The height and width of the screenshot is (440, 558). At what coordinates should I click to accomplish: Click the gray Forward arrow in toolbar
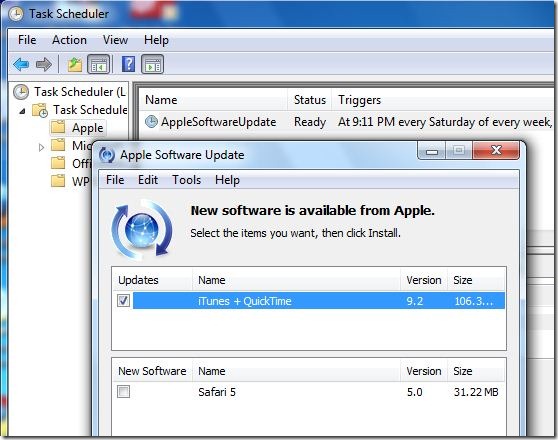pos(44,65)
